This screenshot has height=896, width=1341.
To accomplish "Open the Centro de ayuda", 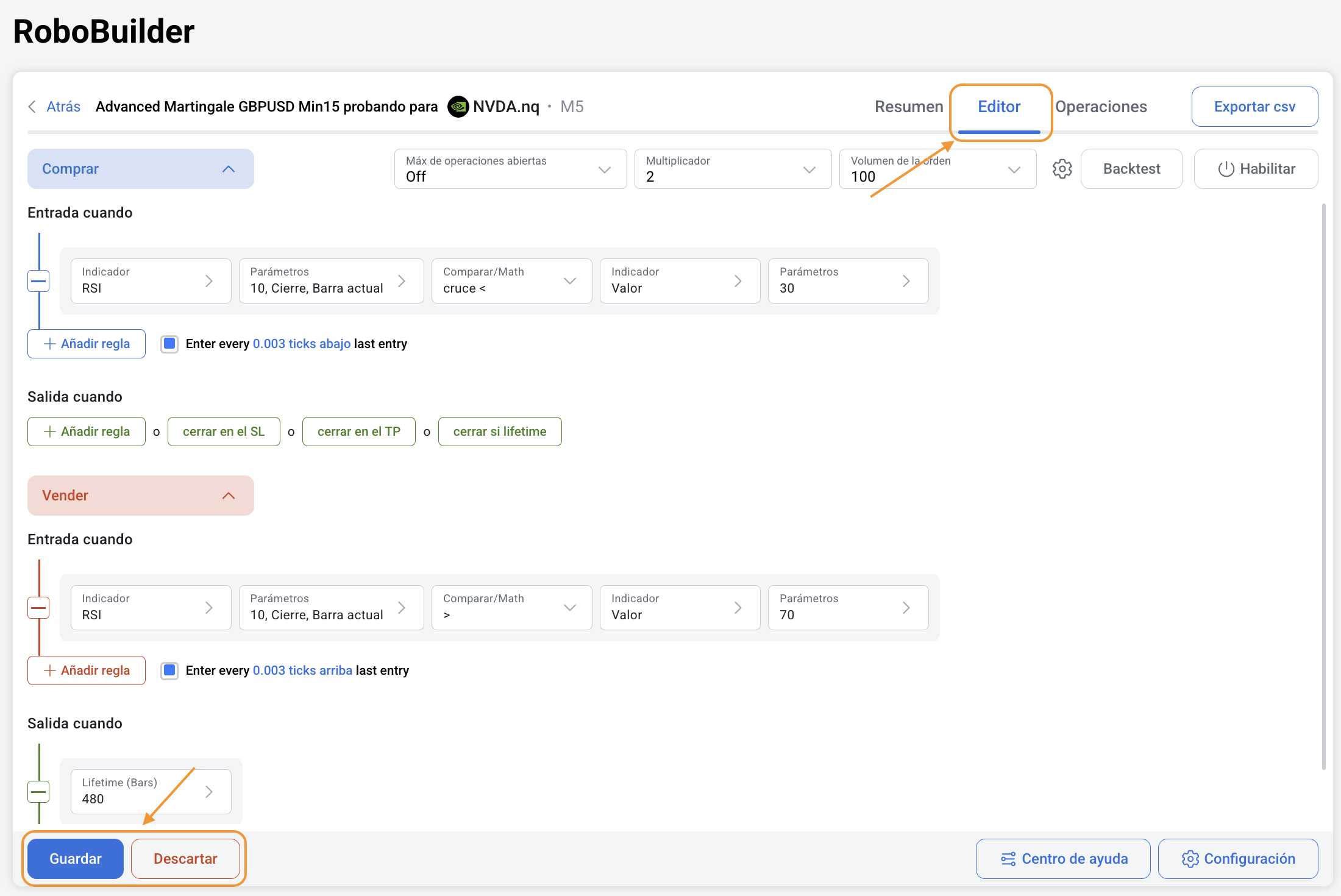I will (1063, 859).
